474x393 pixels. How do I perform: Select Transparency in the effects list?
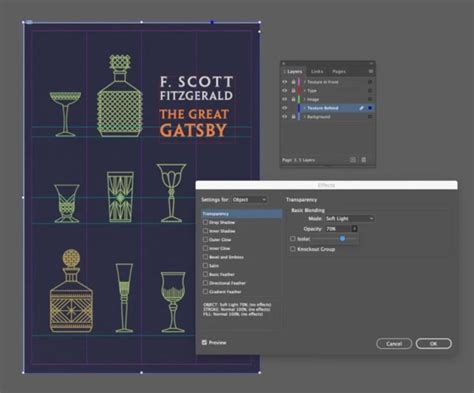pyautogui.click(x=241, y=214)
